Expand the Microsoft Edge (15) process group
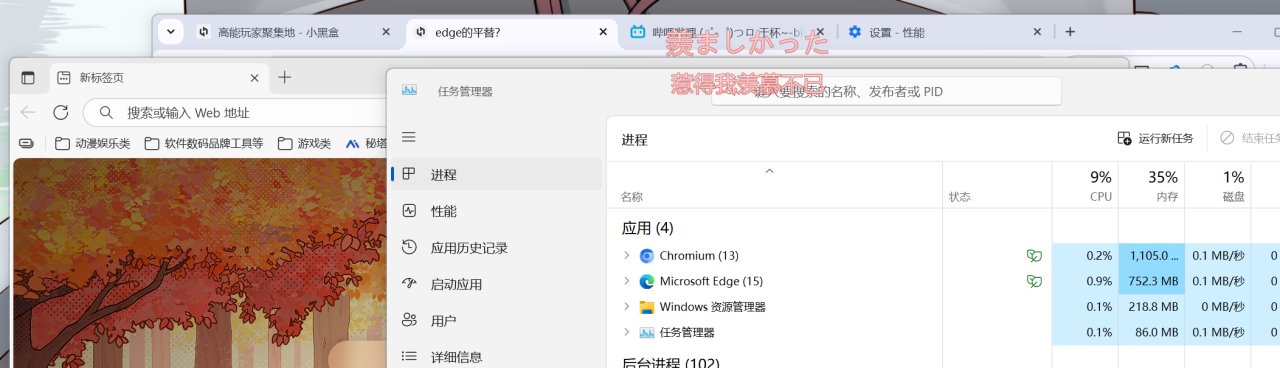1280x368 pixels. [627, 281]
